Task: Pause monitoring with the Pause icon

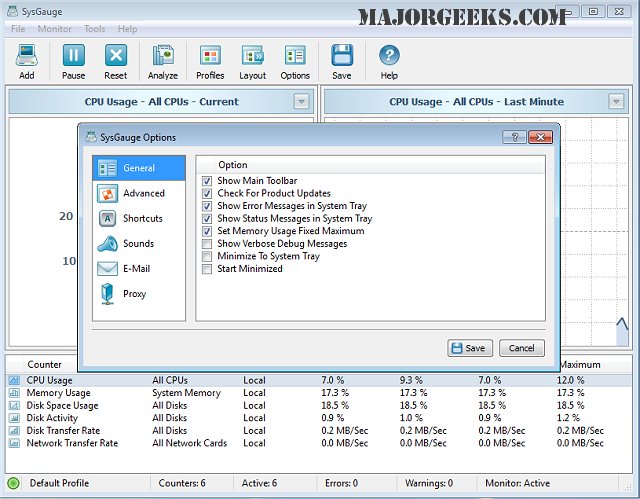Action: pyautogui.click(x=73, y=61)
